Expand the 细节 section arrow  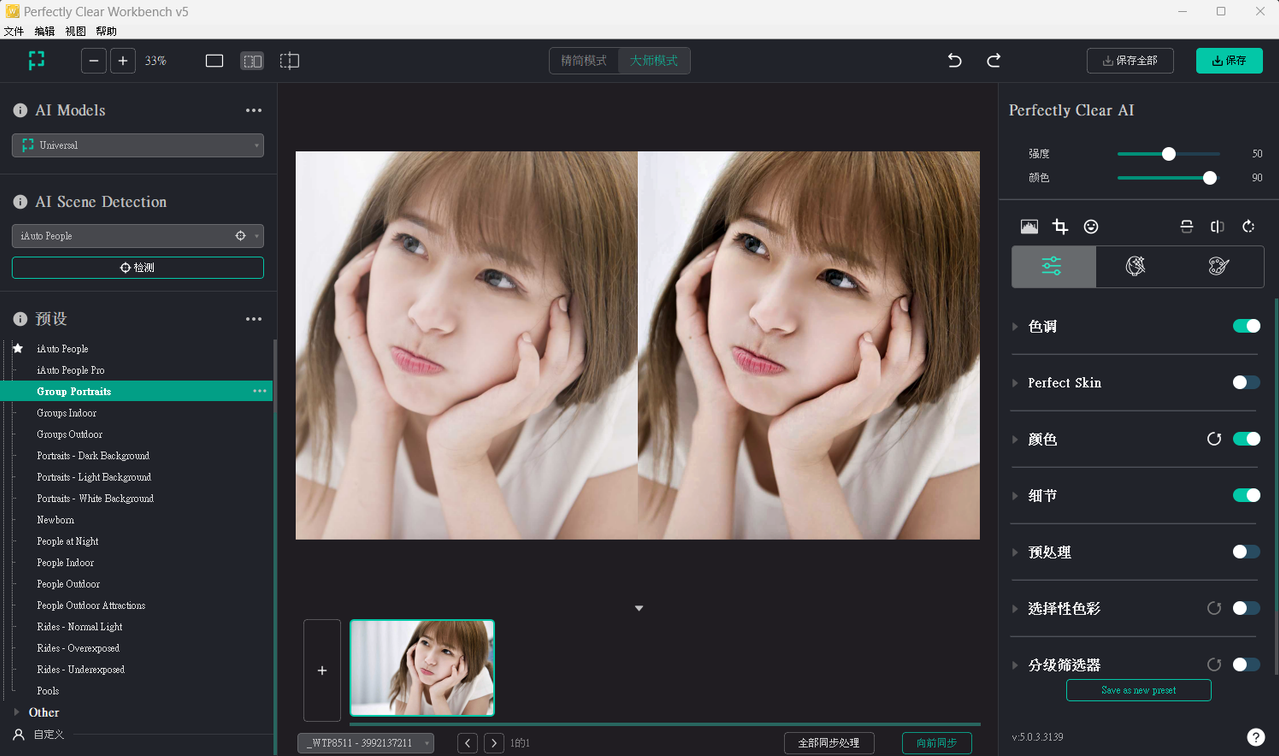pyautogui.click(x=1015, y=495)
